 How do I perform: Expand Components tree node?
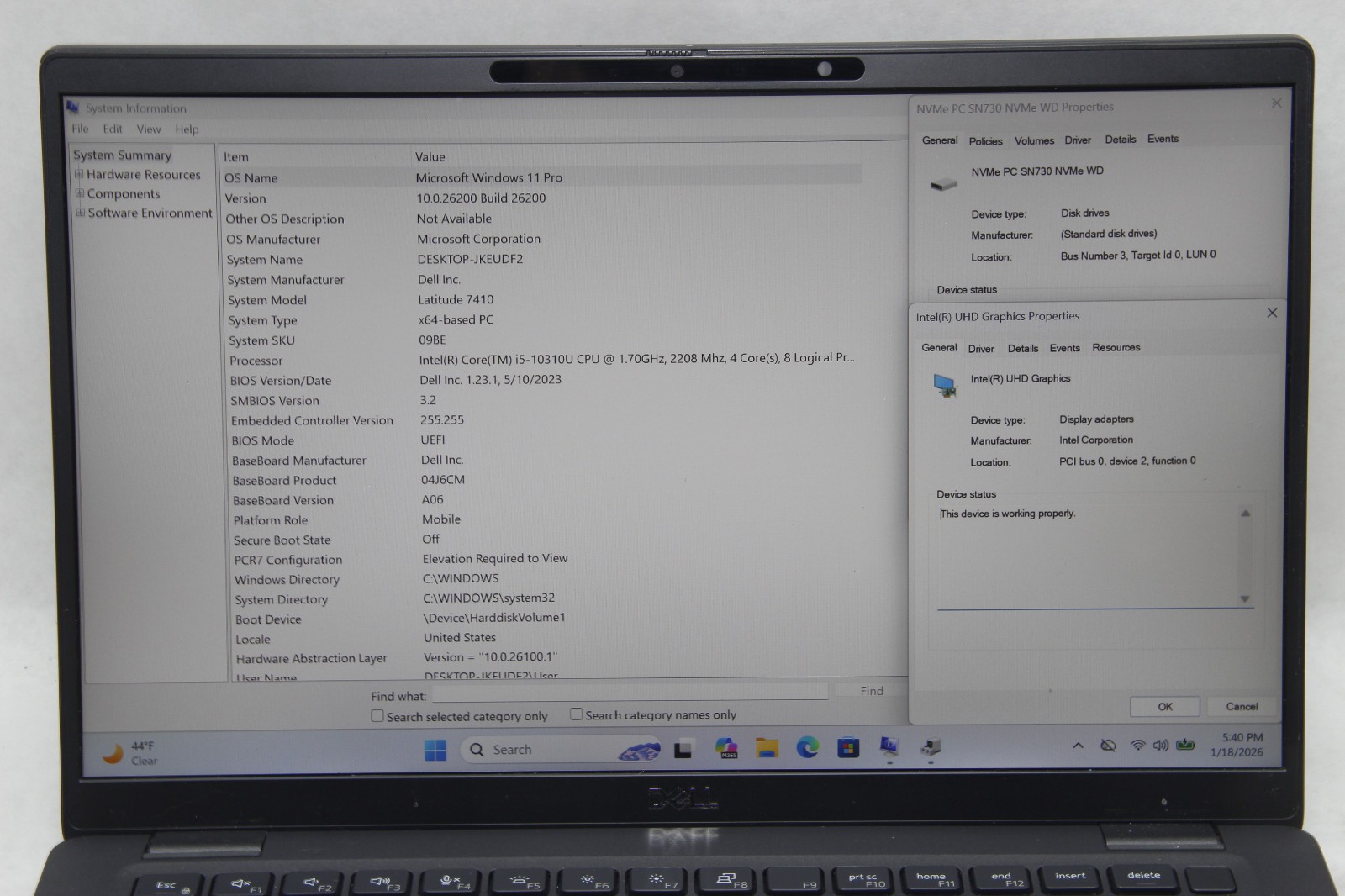80,193
